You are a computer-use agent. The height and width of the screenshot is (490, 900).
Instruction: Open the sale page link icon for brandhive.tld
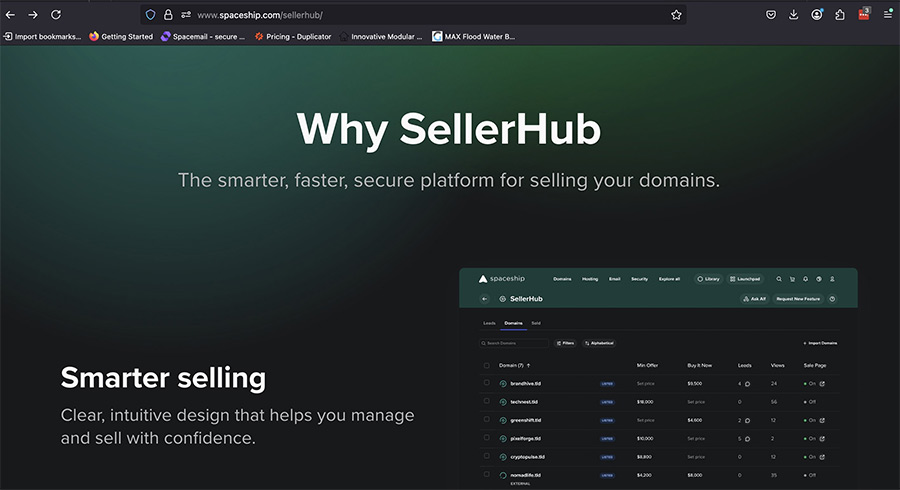(823, 384)
